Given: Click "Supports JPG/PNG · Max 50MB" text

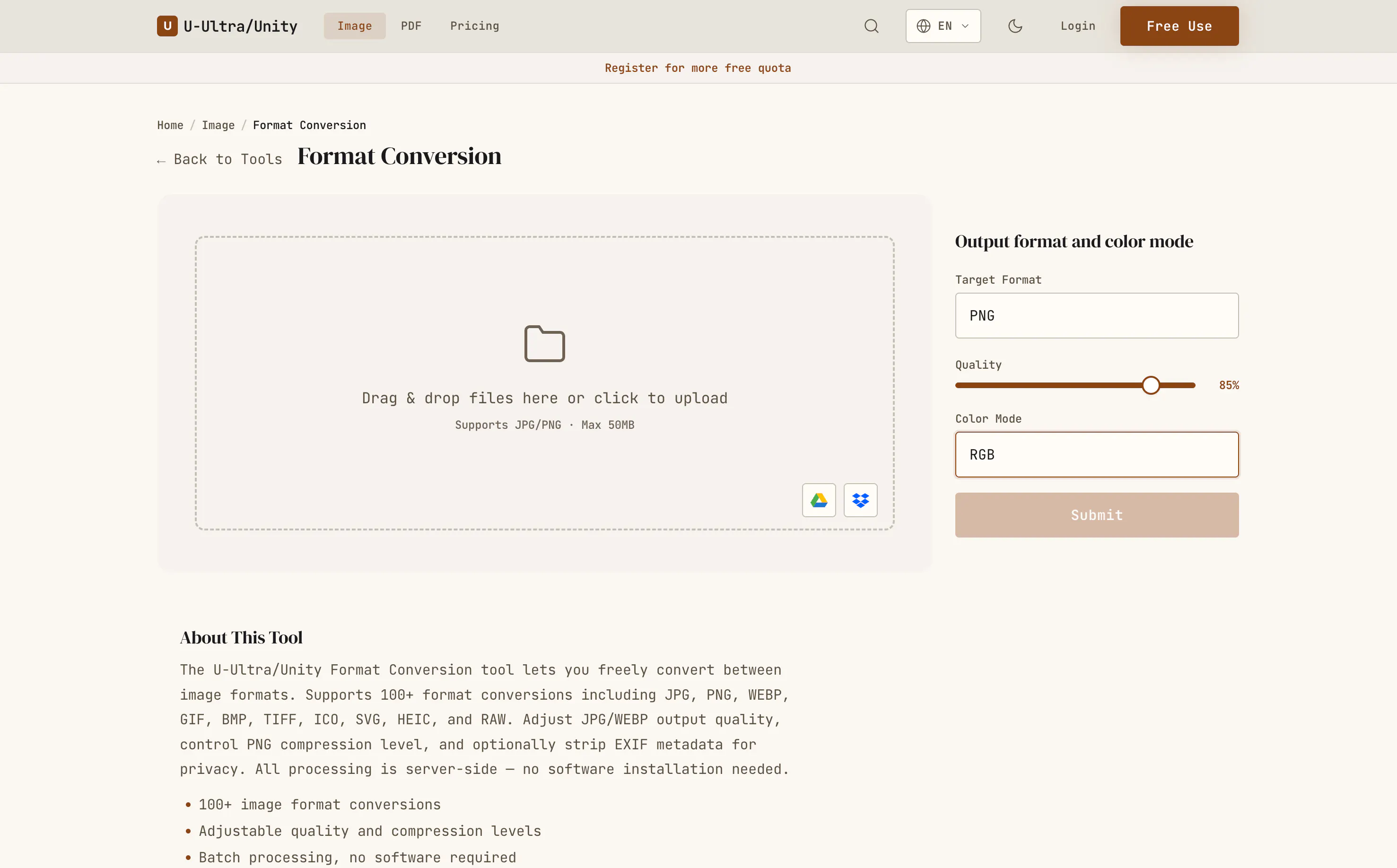Looking at the screenshot, I should 544,425.
